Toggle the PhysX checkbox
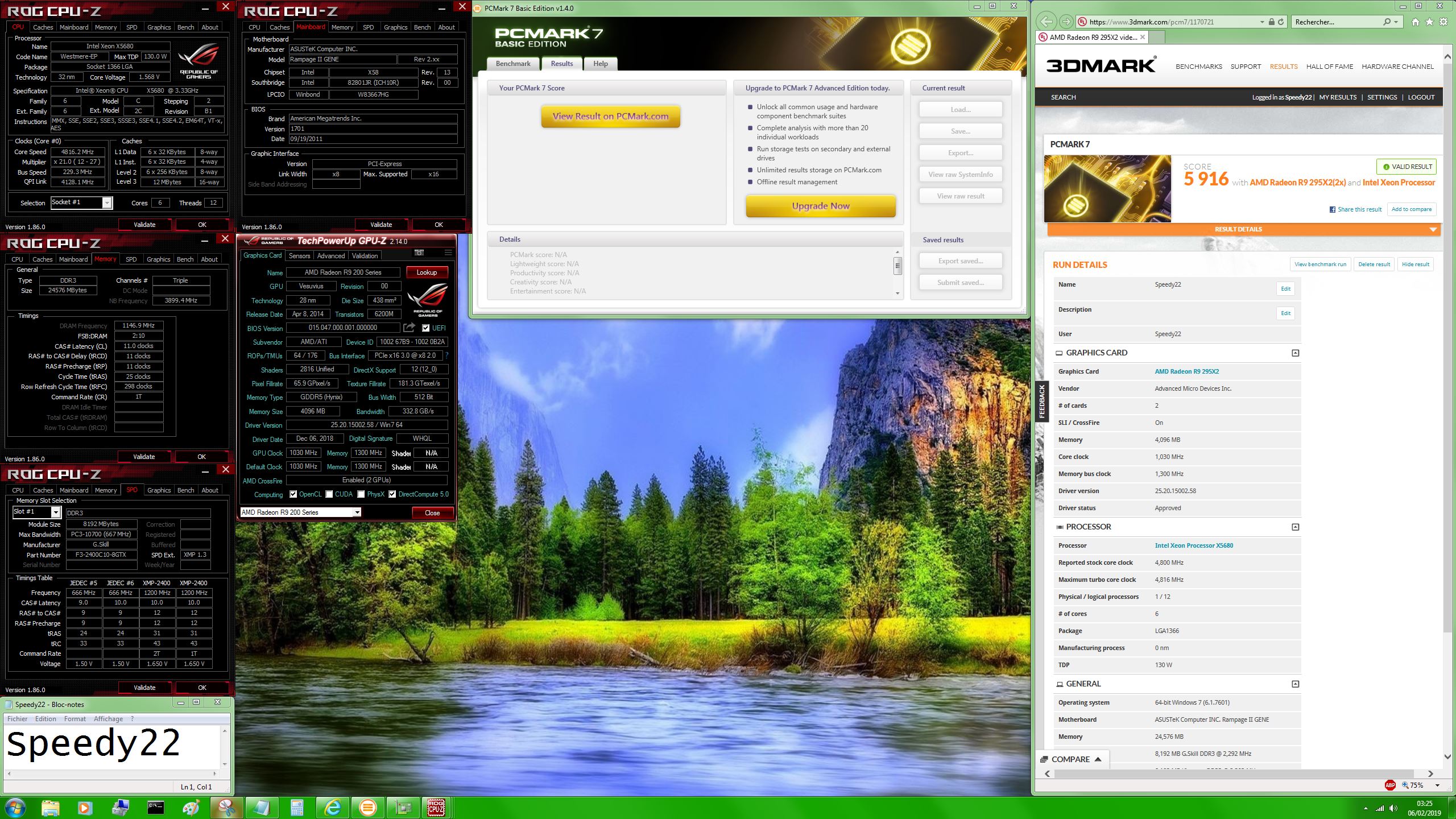The height and width of the screenshot is (819, 1456). (361, 494)
